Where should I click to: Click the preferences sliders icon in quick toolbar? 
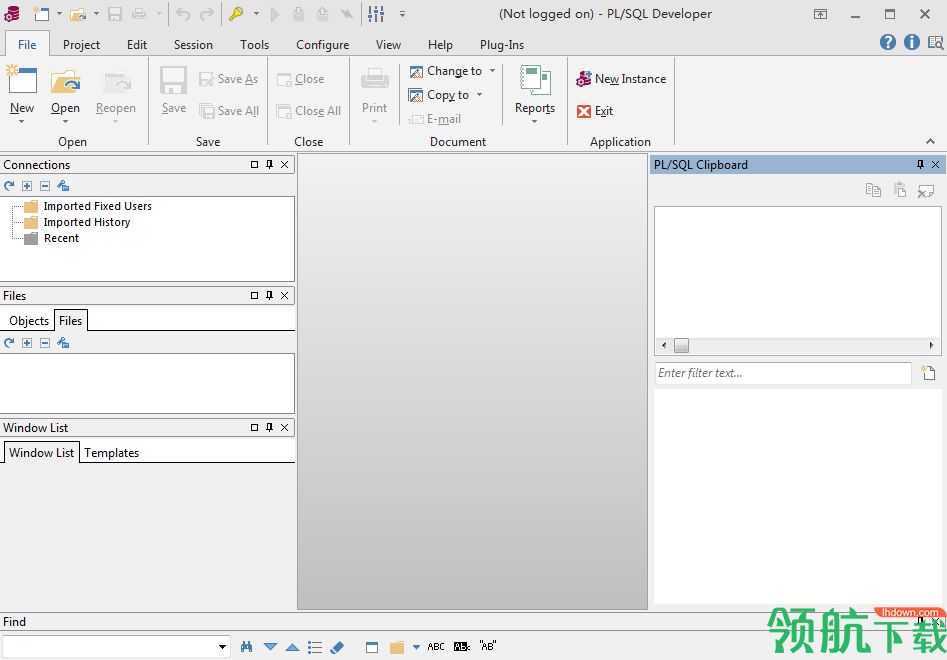point(376,13)
